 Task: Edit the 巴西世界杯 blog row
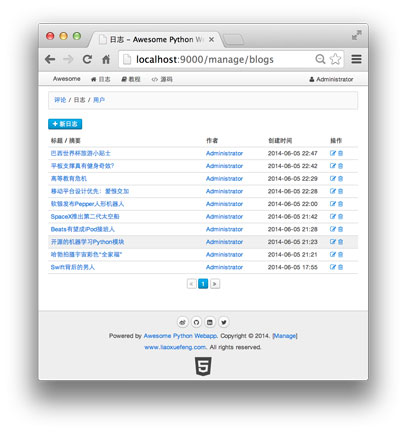[333, 153]
